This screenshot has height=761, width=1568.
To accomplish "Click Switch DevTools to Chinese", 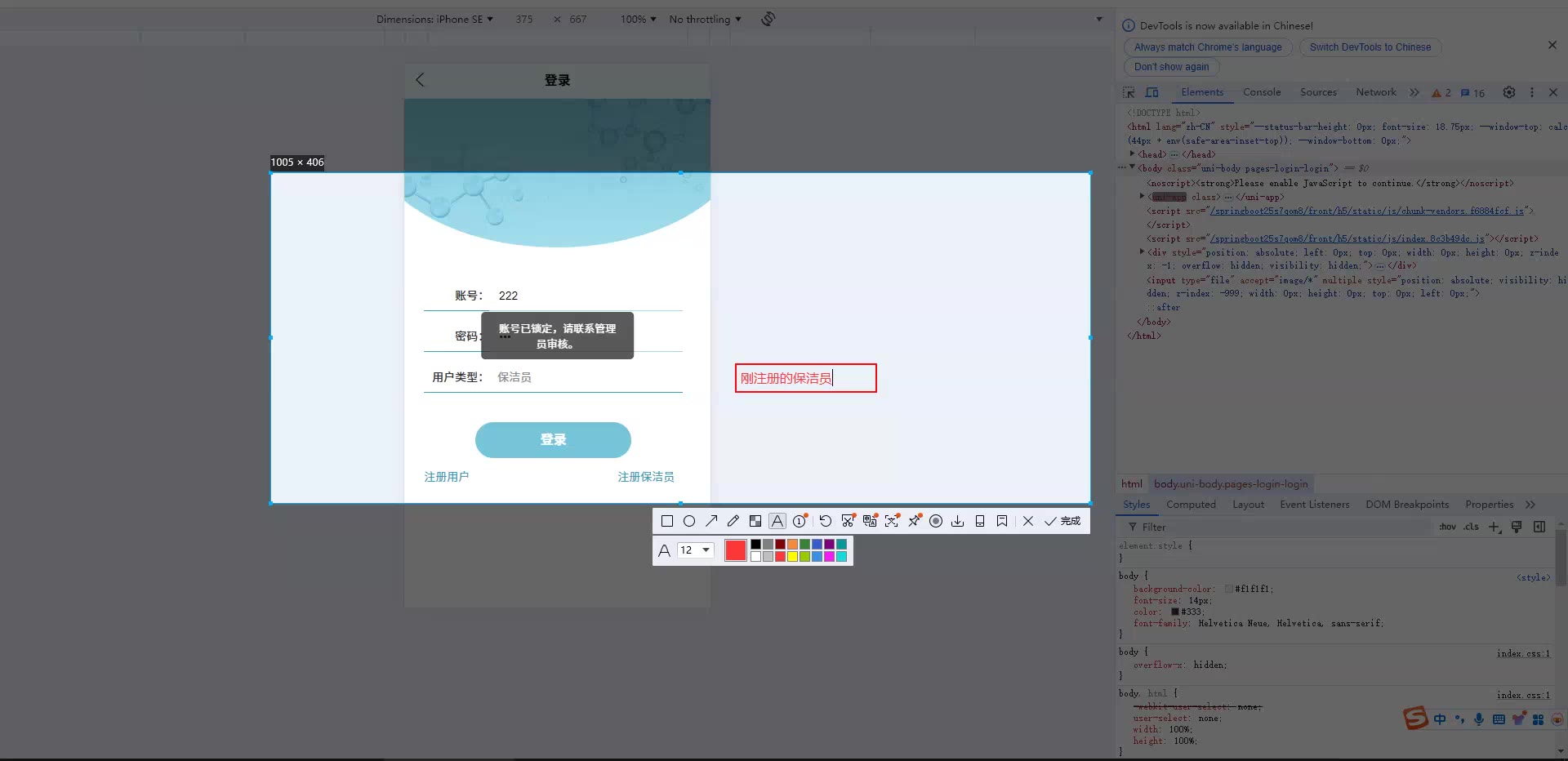I will click(x=1370, y=47).
